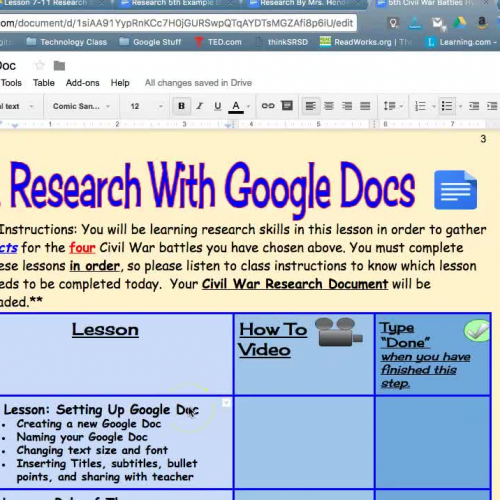Image resolution: width=500 pixels, height=500 pixels.
Task: Toggle underline formatting
Action: 217,106
